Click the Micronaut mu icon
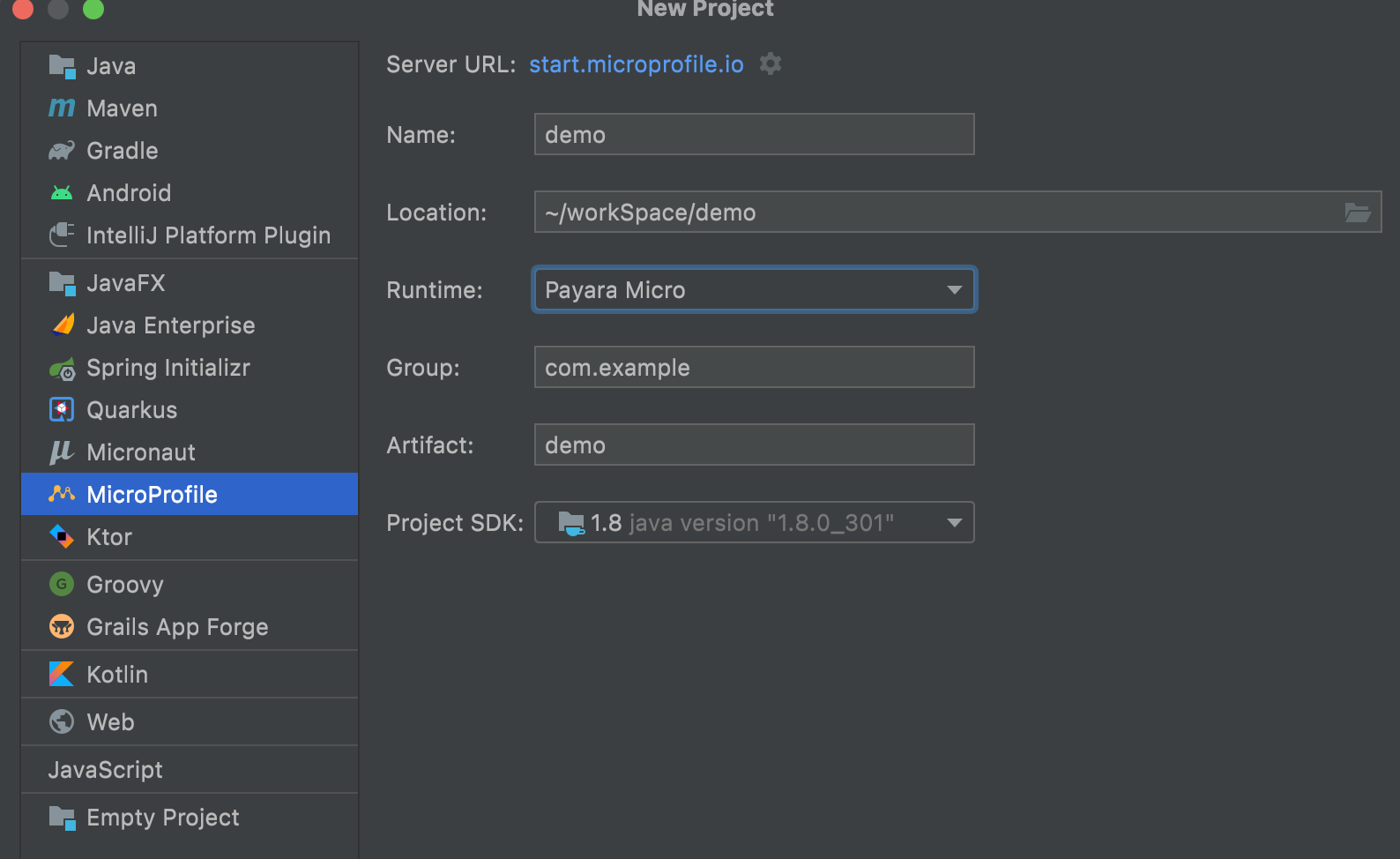 point(61,452)
